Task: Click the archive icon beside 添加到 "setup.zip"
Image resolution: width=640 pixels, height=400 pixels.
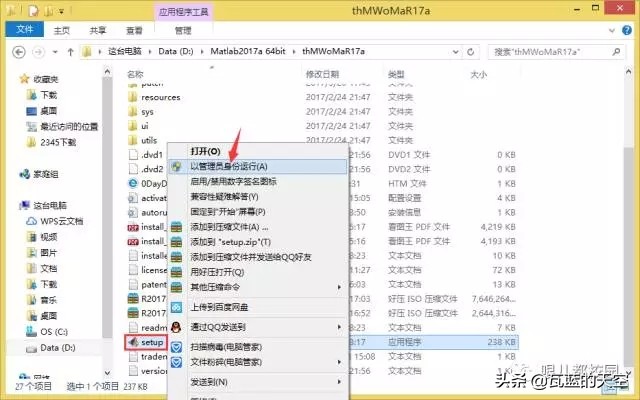Action: tap(176, 242)
